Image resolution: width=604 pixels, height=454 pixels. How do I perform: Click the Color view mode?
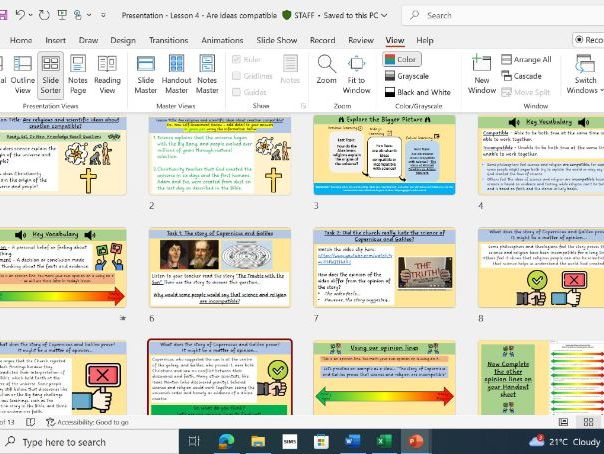tap(402, 59)
